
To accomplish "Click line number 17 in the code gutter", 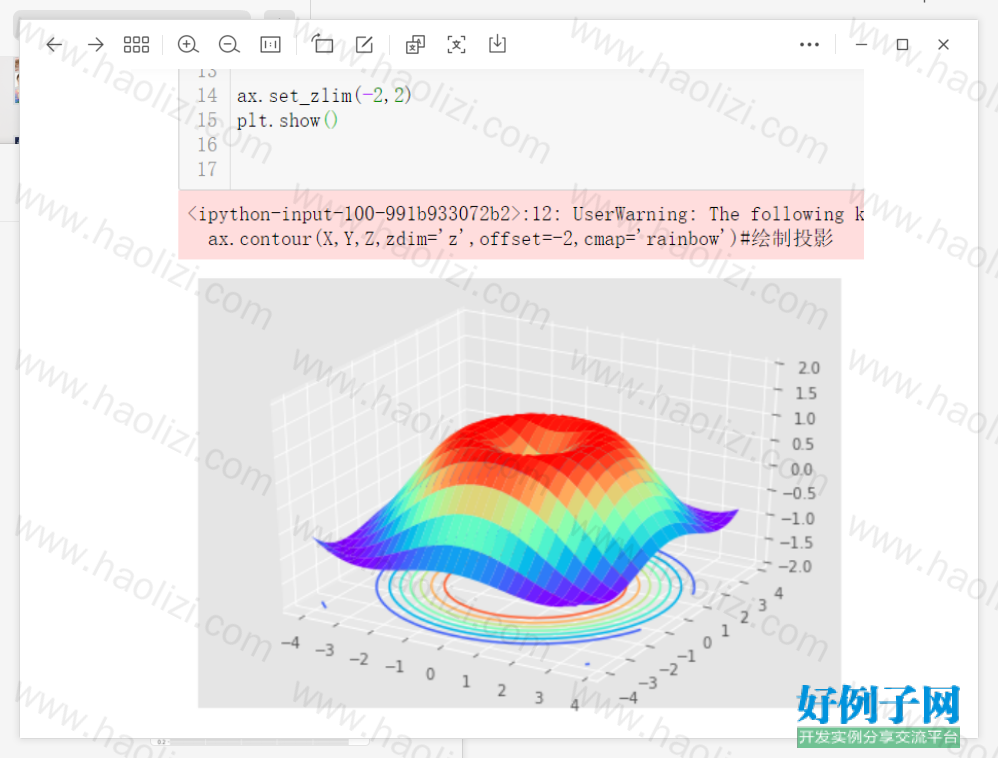I will pyautogui.click(x=207, y=170).
